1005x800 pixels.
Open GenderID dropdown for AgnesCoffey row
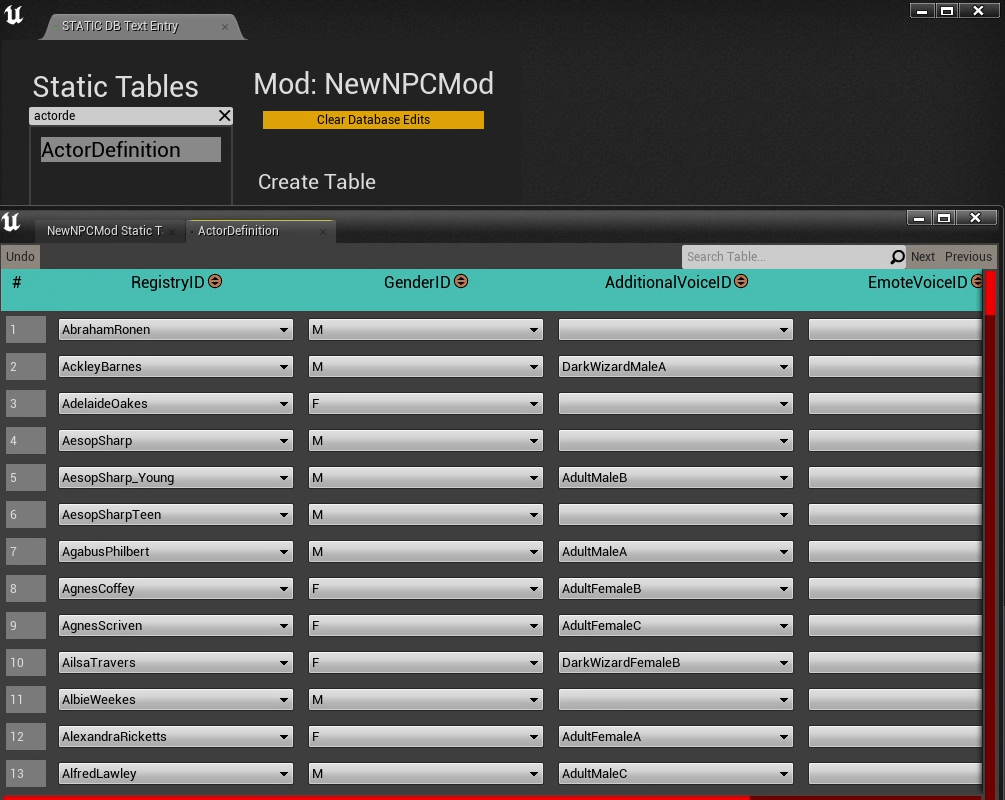click(426, 588)
